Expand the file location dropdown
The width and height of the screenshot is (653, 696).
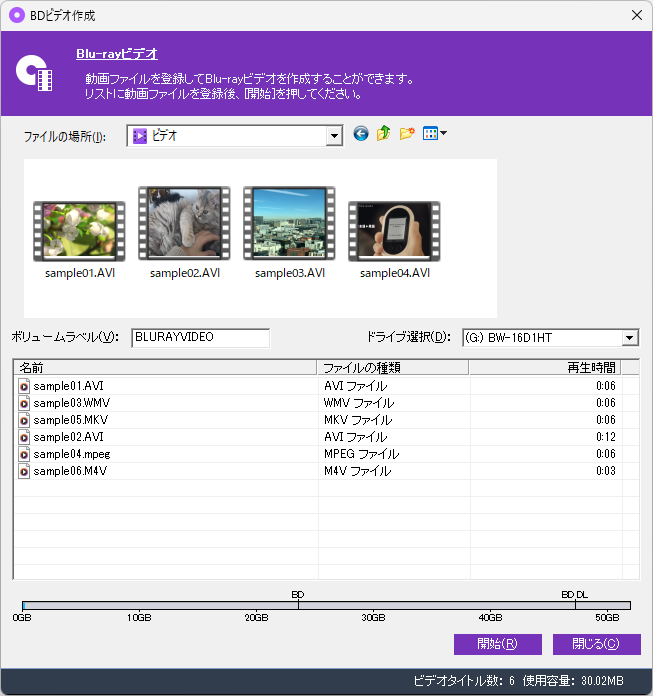click(x=334, y=136)
